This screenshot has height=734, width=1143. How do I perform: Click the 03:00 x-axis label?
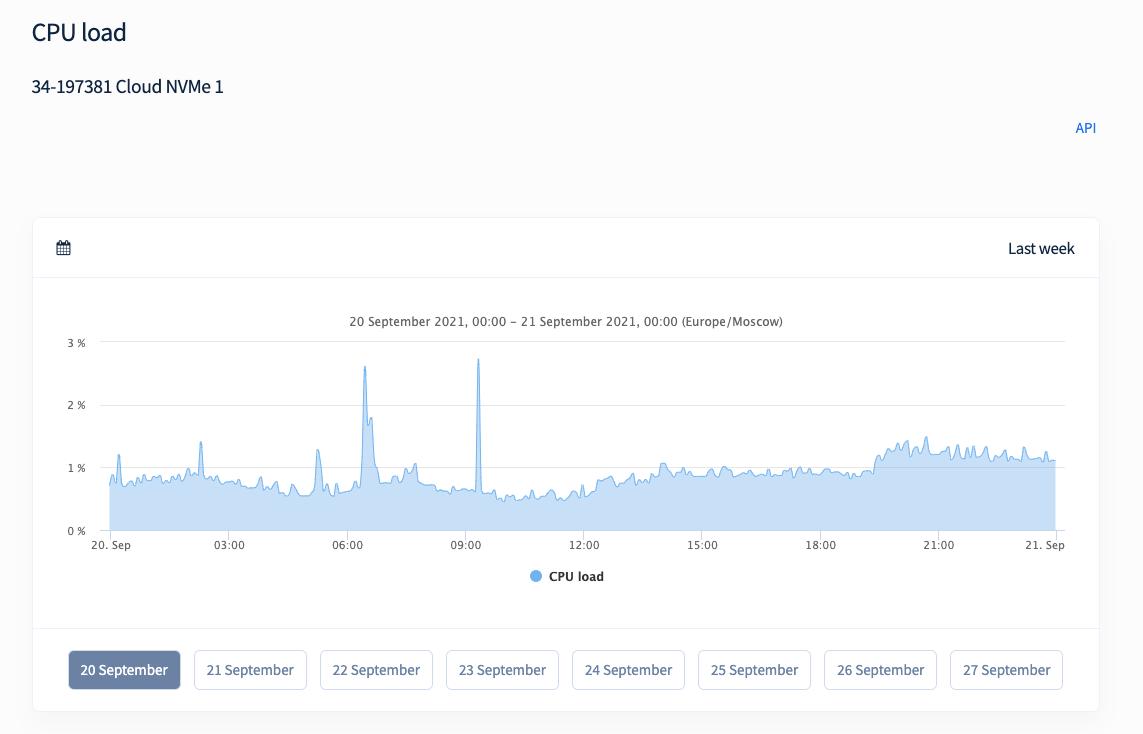click(229, 545)
